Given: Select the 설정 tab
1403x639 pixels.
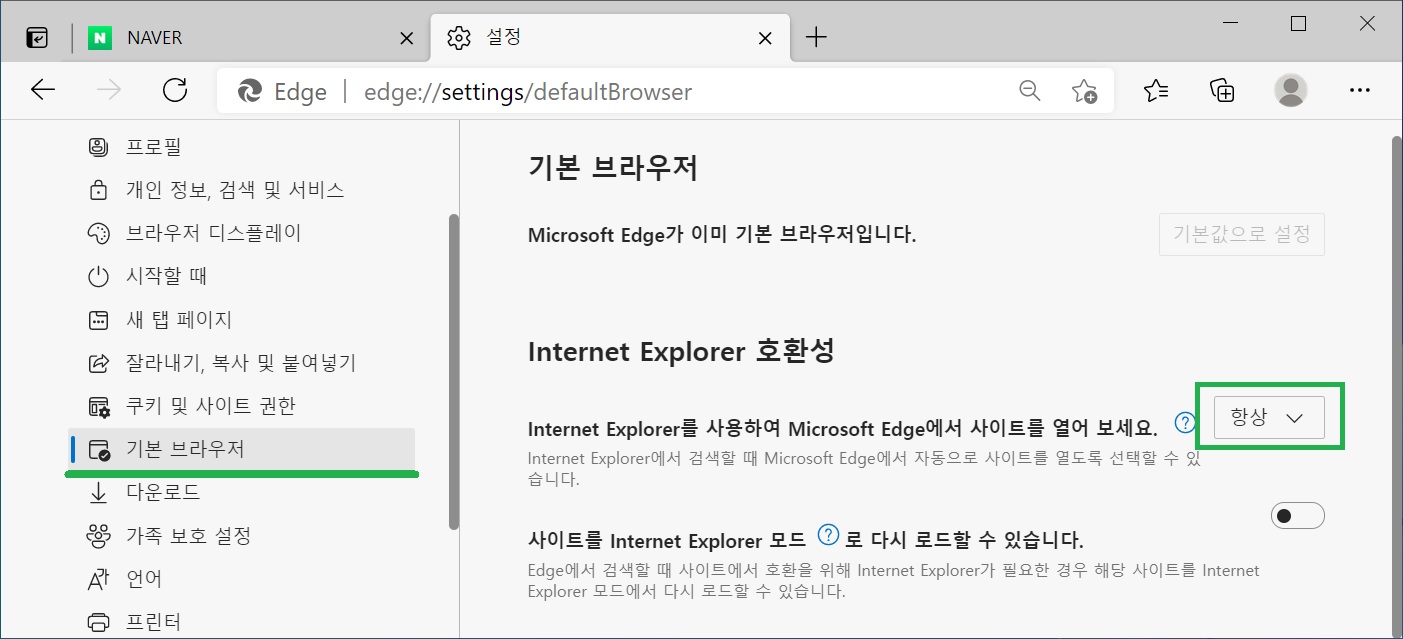Looking at the screenshot, I should tap(609, 38).
